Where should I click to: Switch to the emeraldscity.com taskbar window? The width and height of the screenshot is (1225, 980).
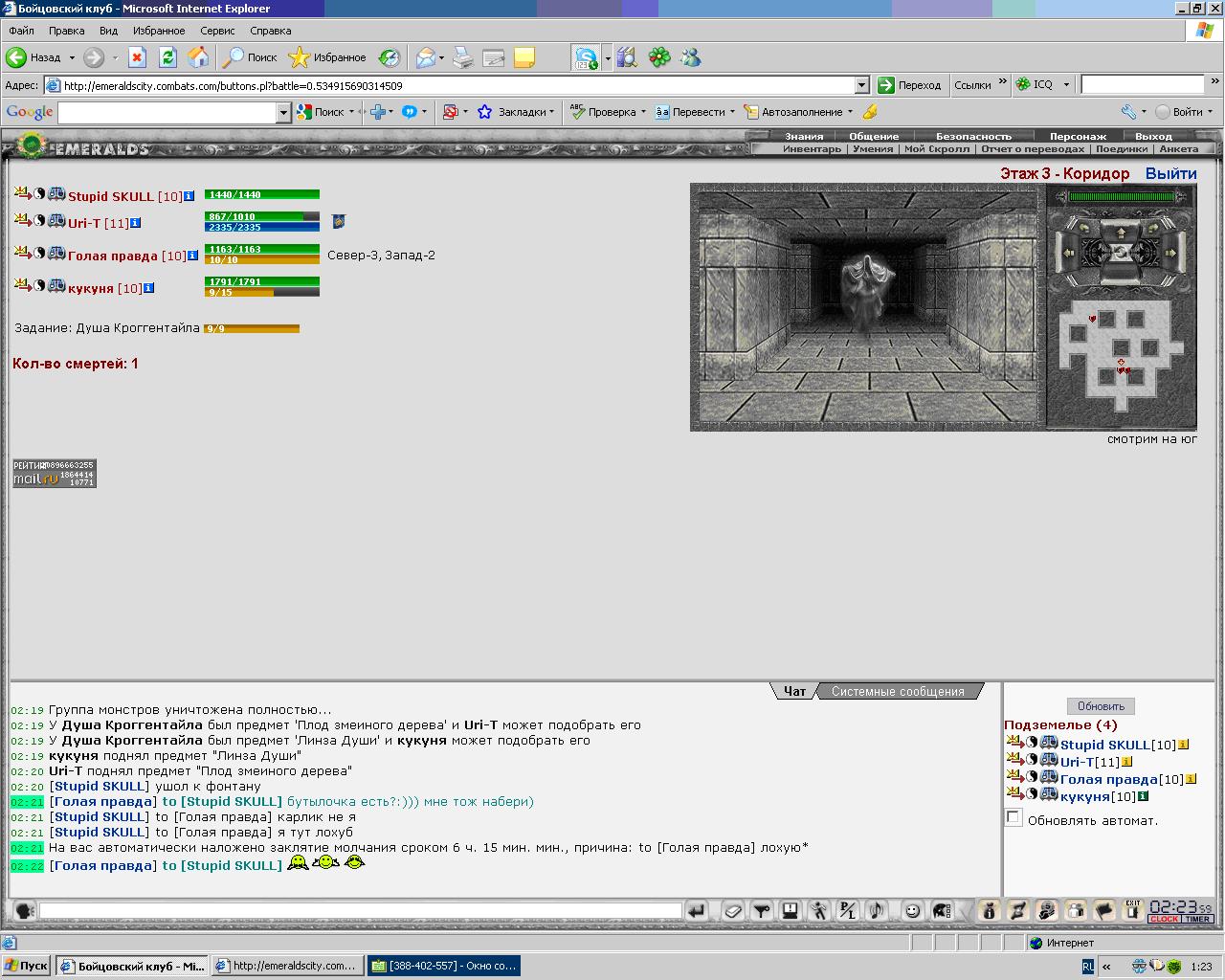tap(288, 966)
